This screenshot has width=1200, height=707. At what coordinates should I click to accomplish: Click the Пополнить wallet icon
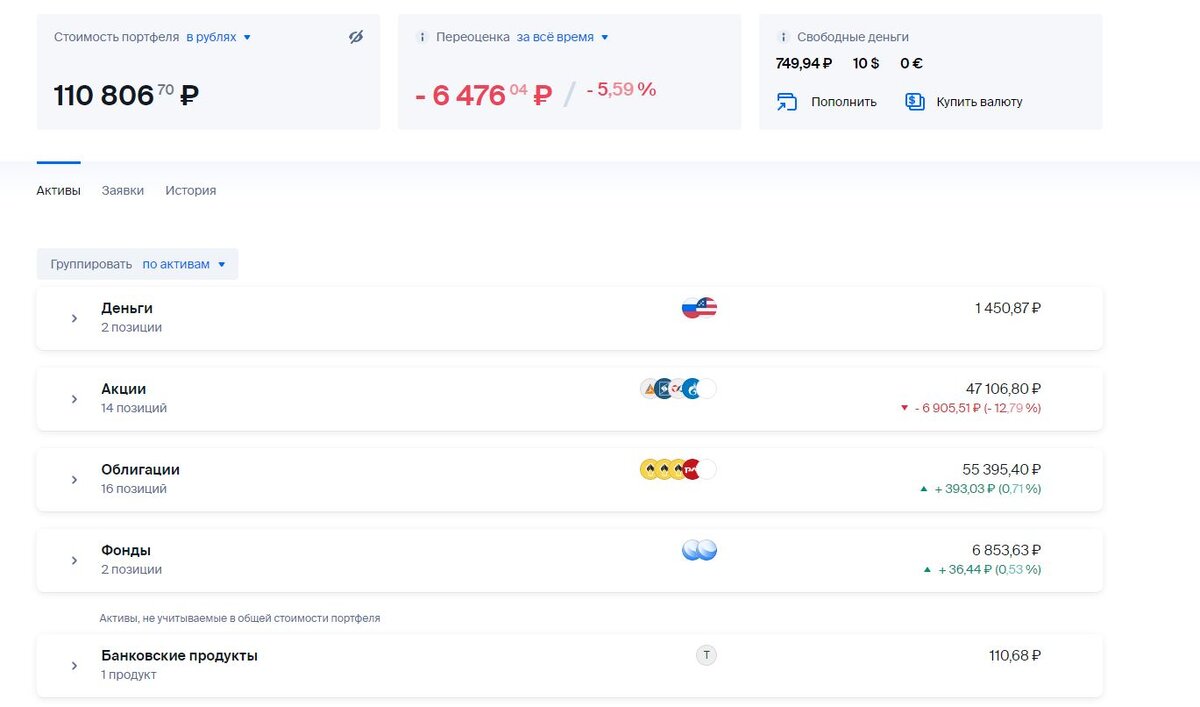(787, 102)
